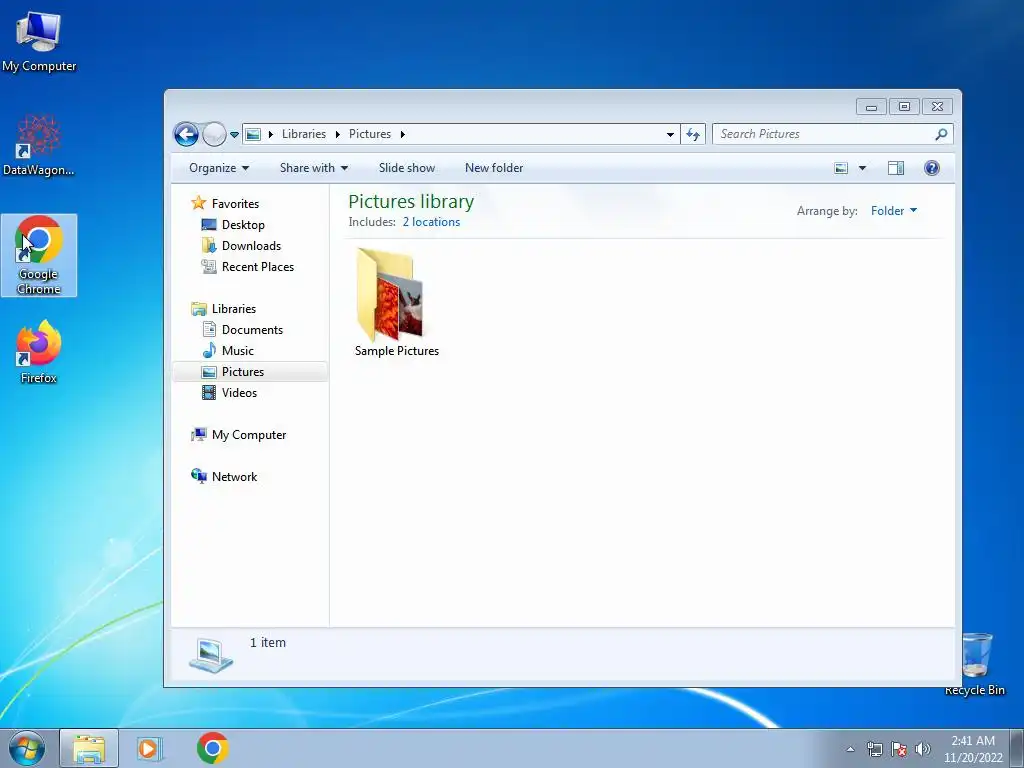Open the Windows Start menu
The height and width of the screenshot is (768, 1024).
tap(27, 748)
